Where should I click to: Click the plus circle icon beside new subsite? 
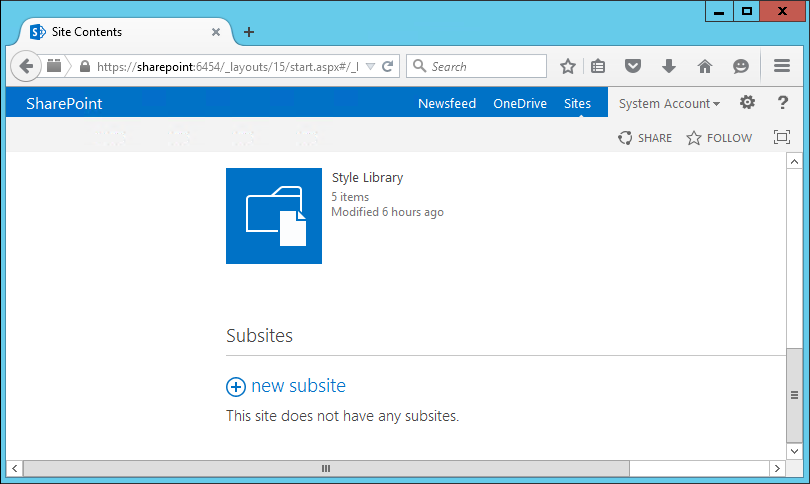click(236, 386)
